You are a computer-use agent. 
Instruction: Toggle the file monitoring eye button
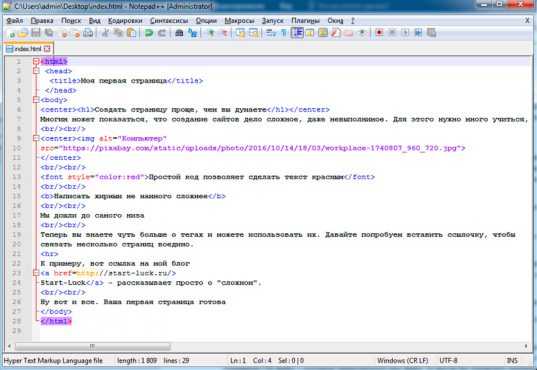[x=362, y=33]
